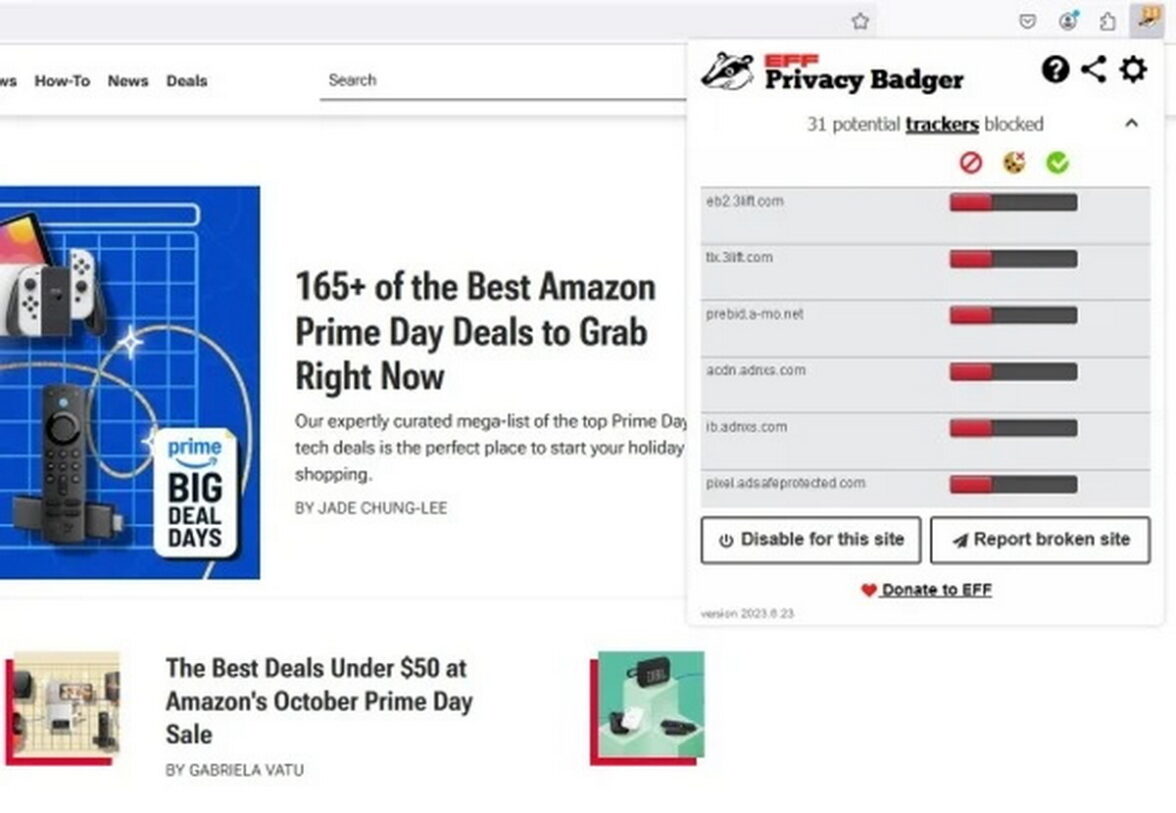Image resolution: width=1176 pixels, height=813 pixels.
Task: Toggle blocking slider for pixel.adsafeprotected.com
Action: tap(1013, 484)
